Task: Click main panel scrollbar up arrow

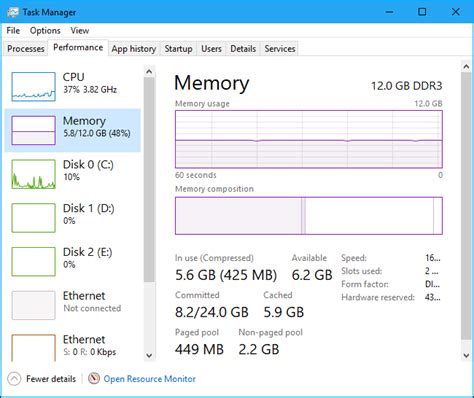Action: [x=466, y=67]
